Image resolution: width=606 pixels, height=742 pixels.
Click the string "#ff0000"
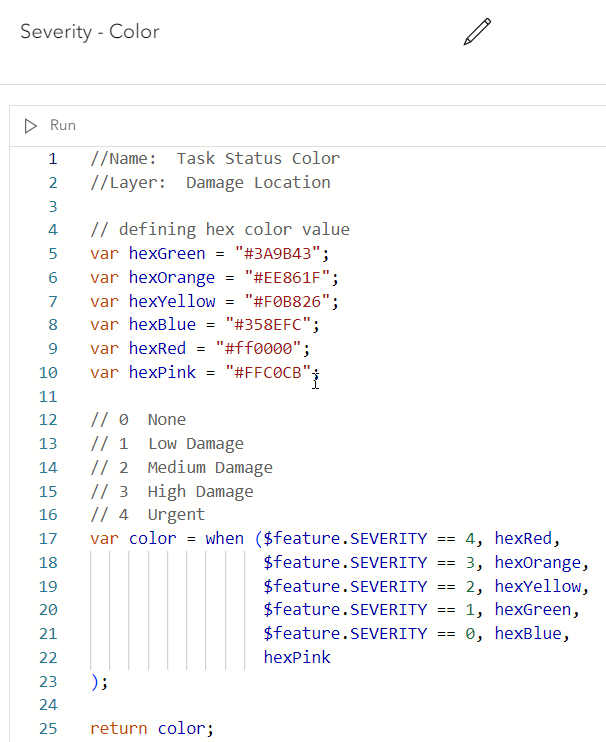click(x=258, y=348)
